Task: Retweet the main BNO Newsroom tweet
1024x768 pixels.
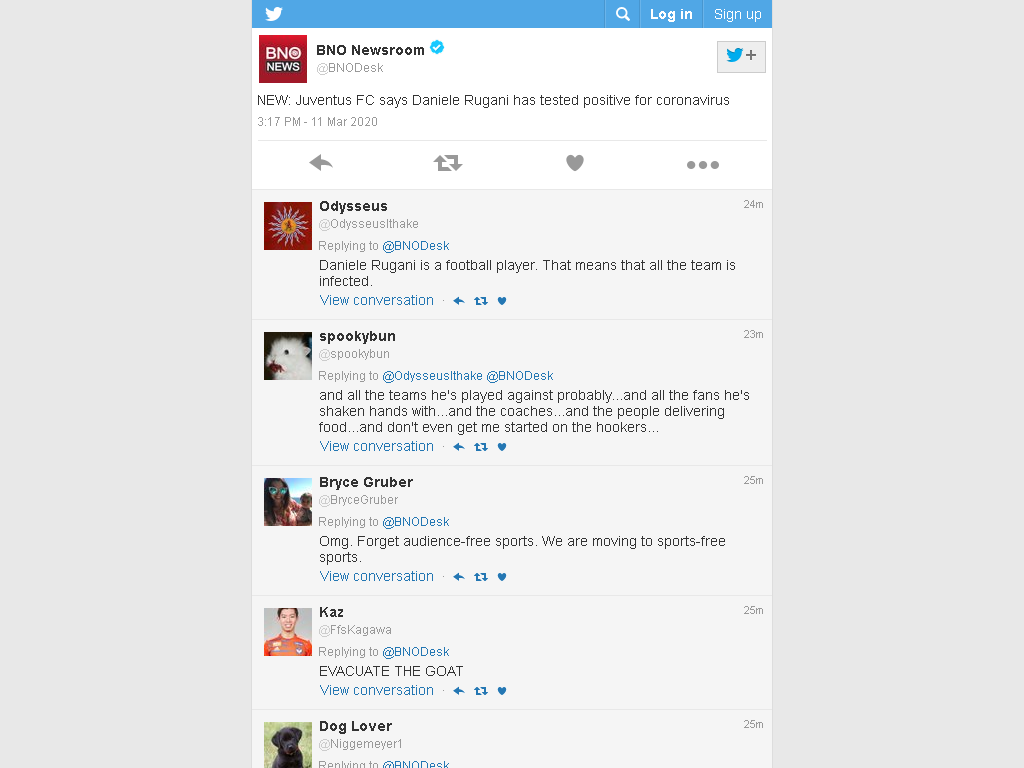Action: [448, 163]
